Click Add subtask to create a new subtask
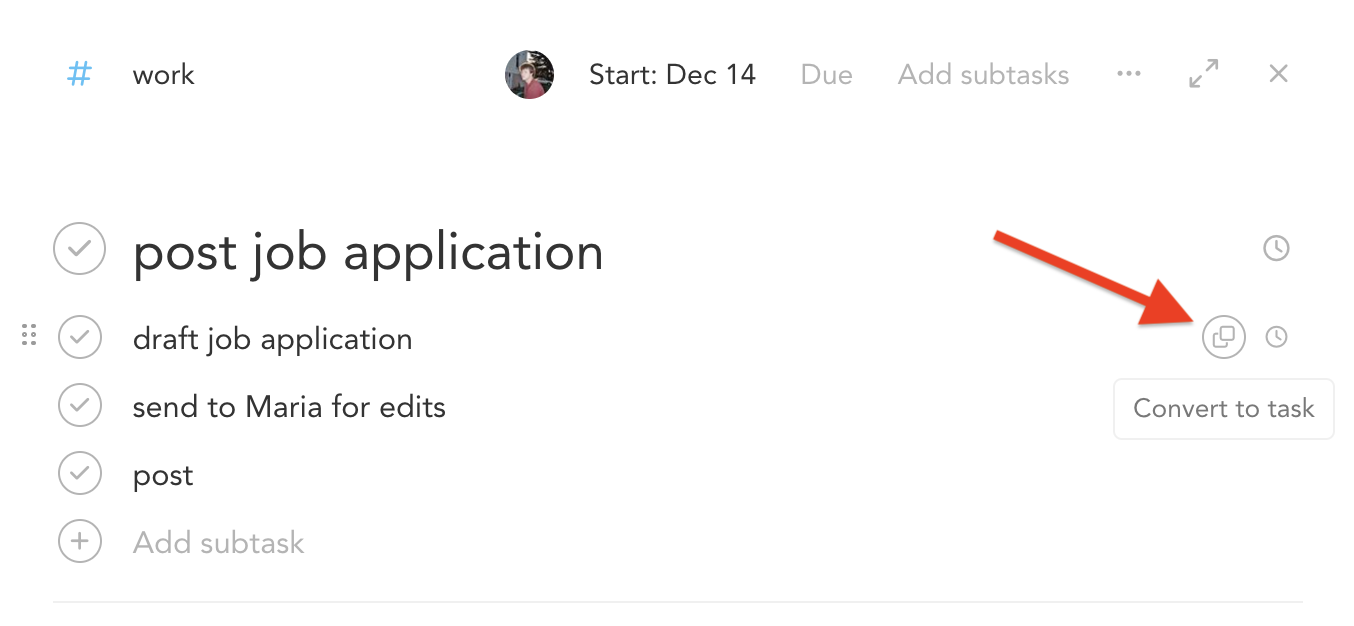 (218, 541)
